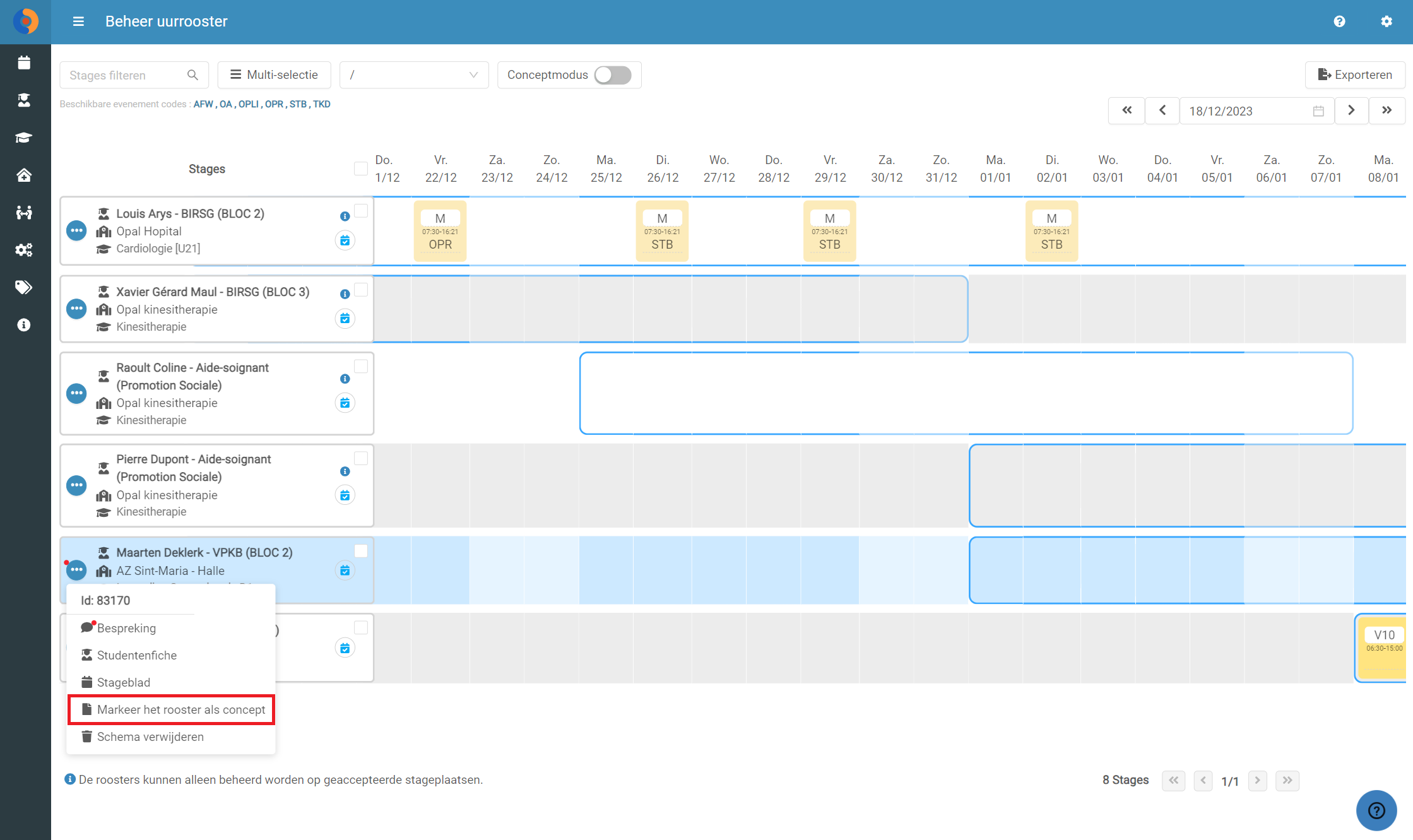The width and height of the screenshot is (1413, 840).
Task: Tick the checkbox for Maarten Deklerk
Action: pyautogui.click(x=361, y=551)
